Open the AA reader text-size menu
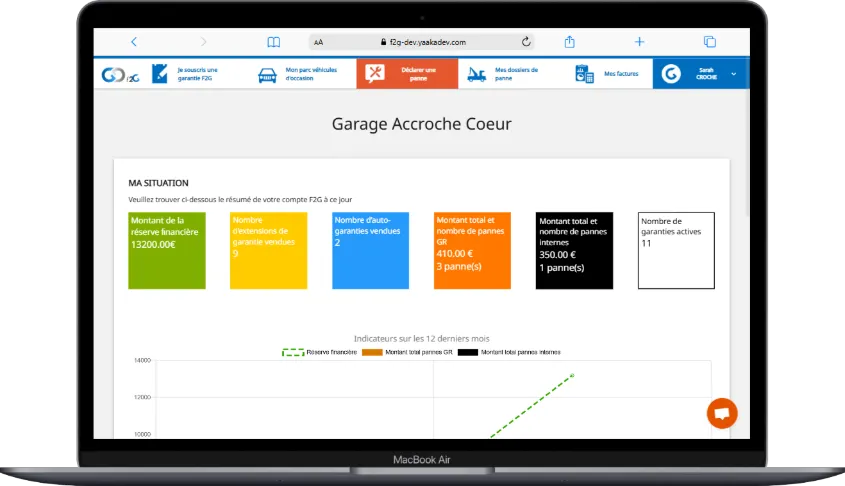This screenshot has height=486, width=845. tap(318, 43)
